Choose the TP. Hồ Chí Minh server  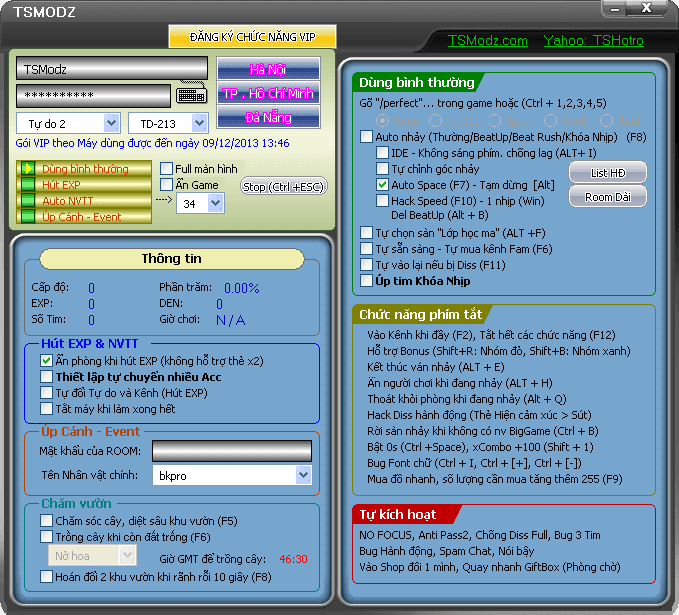click(x=268, y=93)
